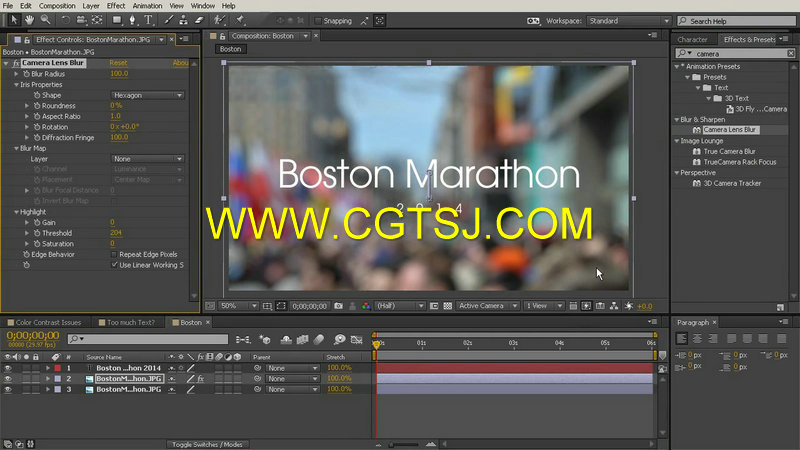Toggle transparency grid in viewer
This screenshot has height=450, width=800.
pos(447,306)
